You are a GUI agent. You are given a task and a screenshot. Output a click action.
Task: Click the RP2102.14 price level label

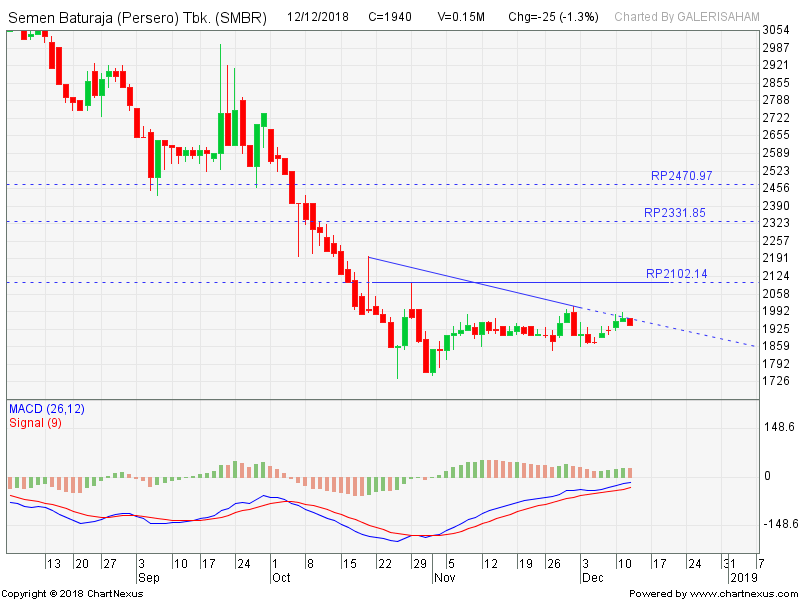point(678,274)
